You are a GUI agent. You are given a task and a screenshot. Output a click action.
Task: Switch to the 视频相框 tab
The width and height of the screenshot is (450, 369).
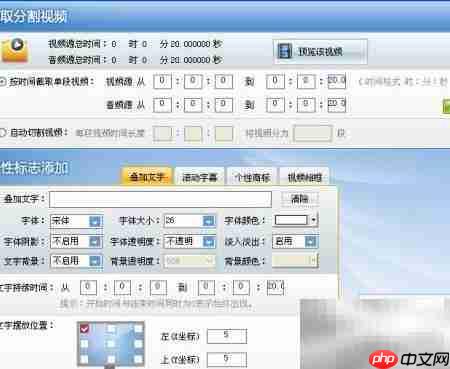[305, 177]
